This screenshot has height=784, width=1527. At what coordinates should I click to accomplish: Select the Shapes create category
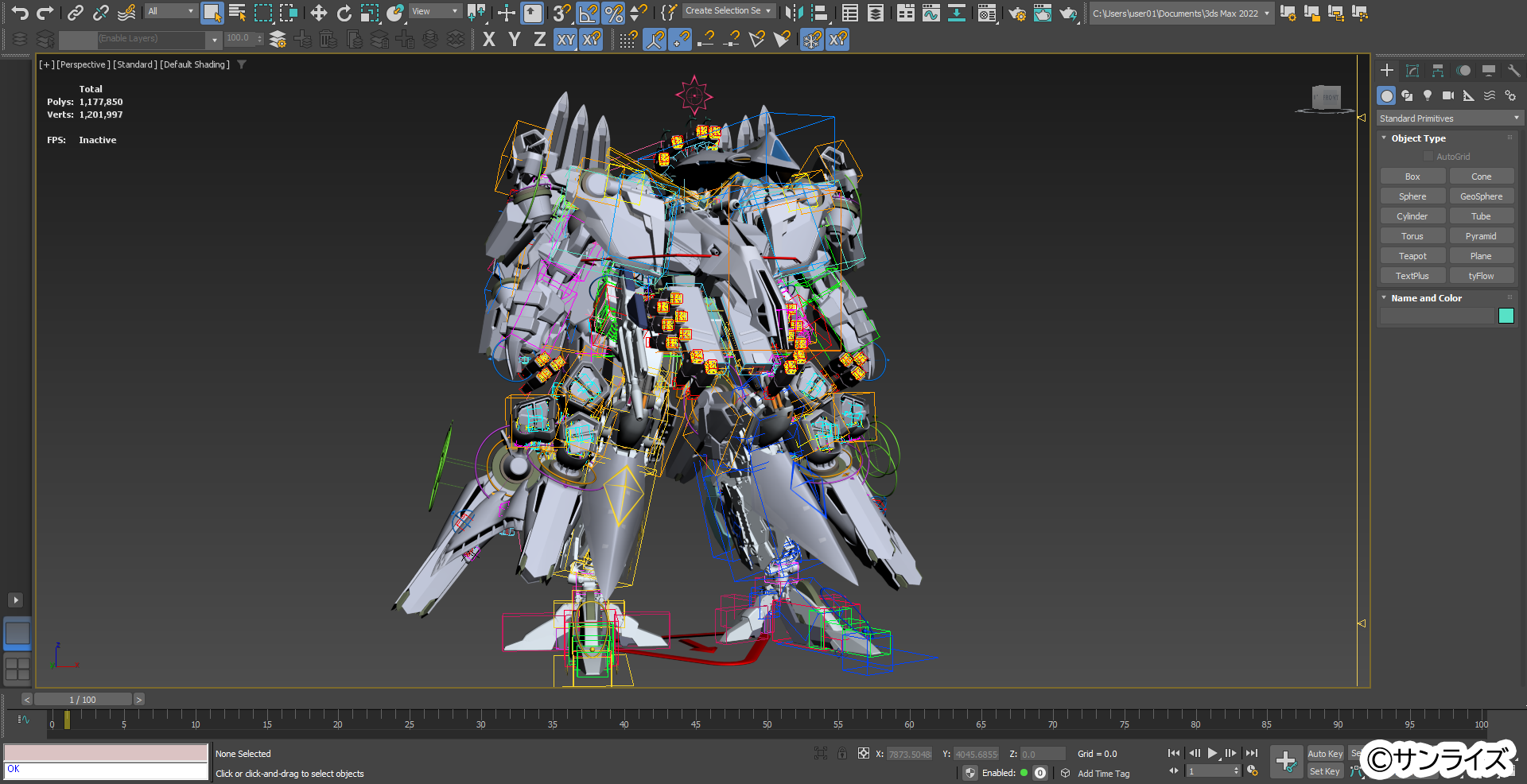click(x=1407, y=95)
